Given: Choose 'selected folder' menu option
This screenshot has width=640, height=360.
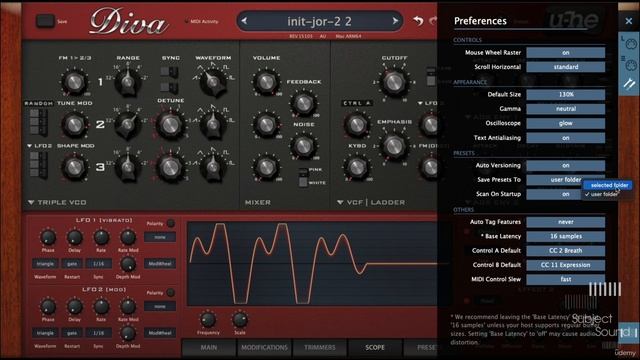Looking at the screenshot, I should click(x=608, y=185).
